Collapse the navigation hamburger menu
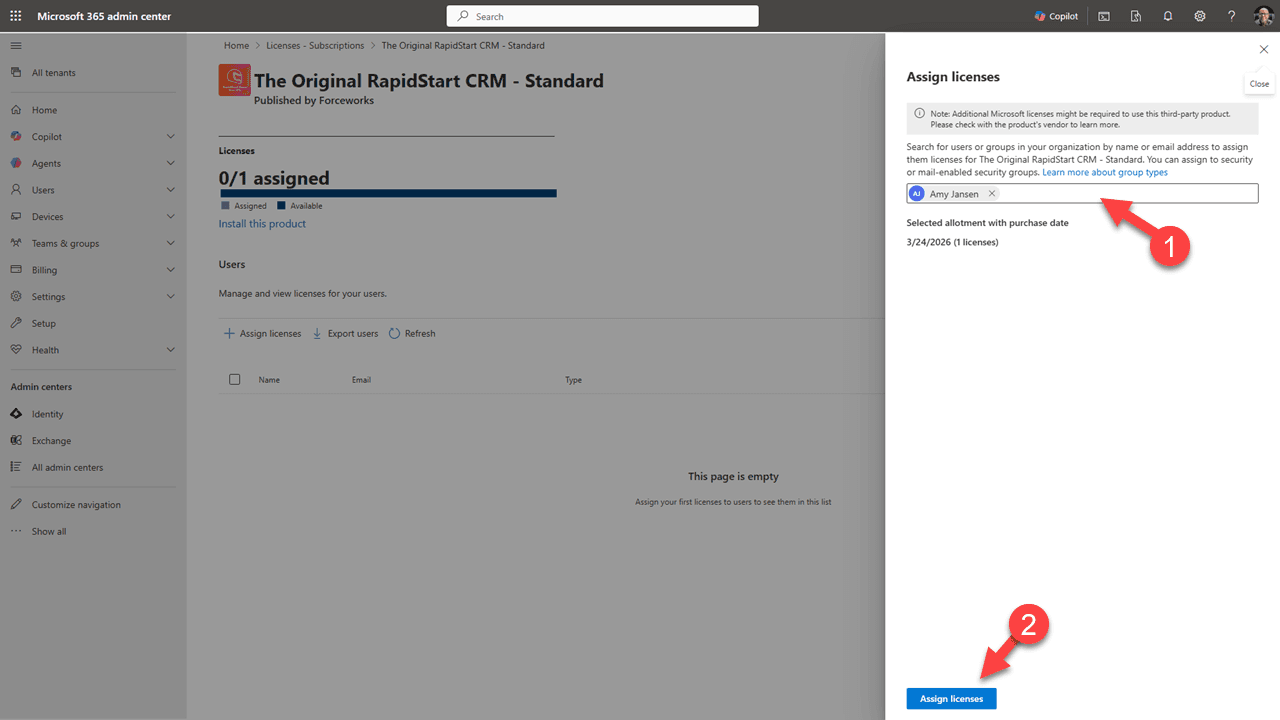The height and width of the screenshot is (720, 1280). pos(16,46)
